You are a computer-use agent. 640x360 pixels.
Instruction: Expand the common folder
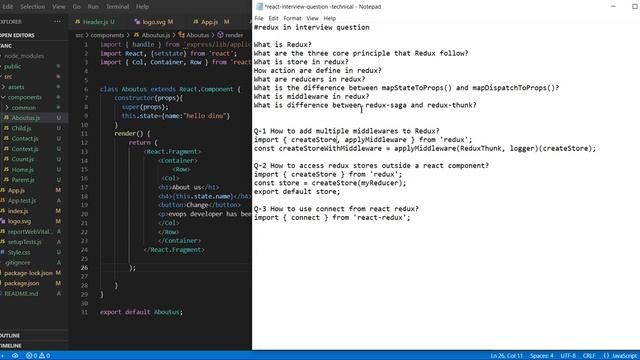pyautogui.click(x=23, y=108)
